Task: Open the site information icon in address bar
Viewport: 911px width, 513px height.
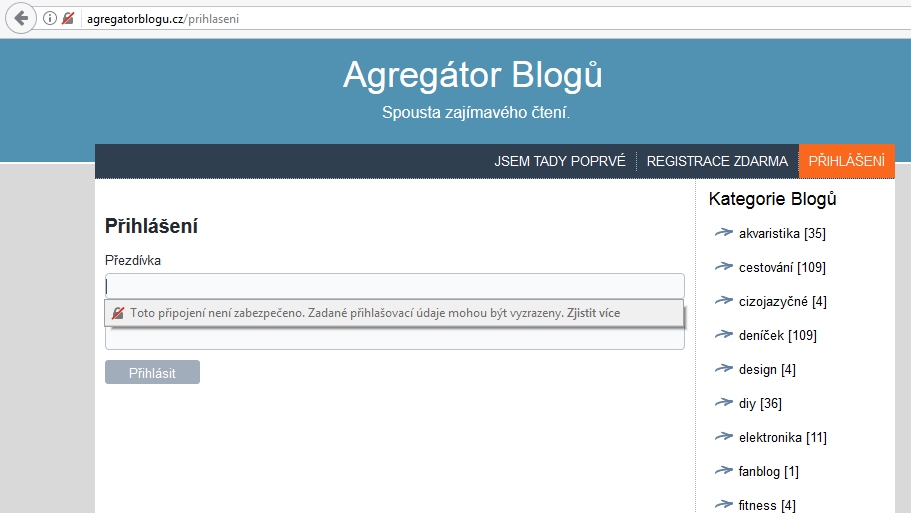Action: tap(50, 18)
